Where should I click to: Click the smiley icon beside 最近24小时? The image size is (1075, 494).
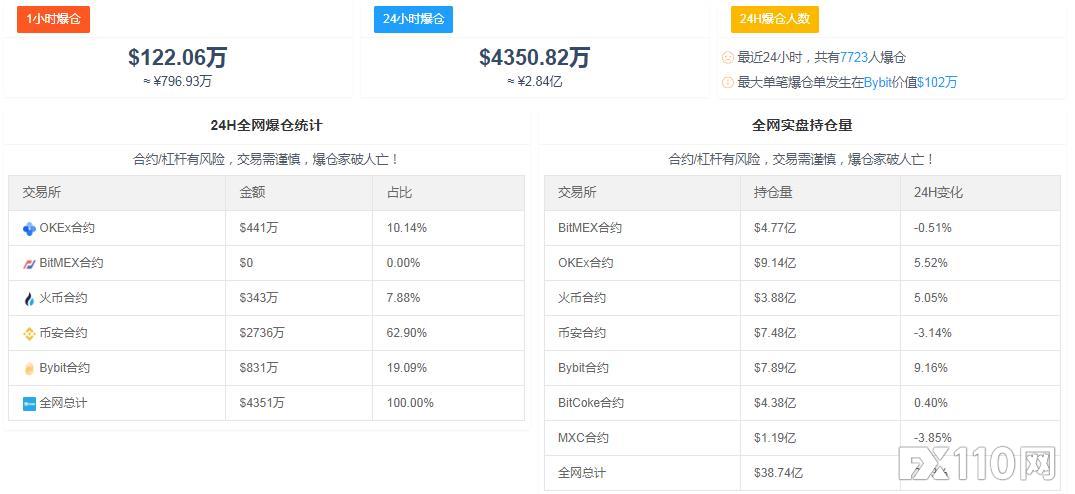point(727,58)
